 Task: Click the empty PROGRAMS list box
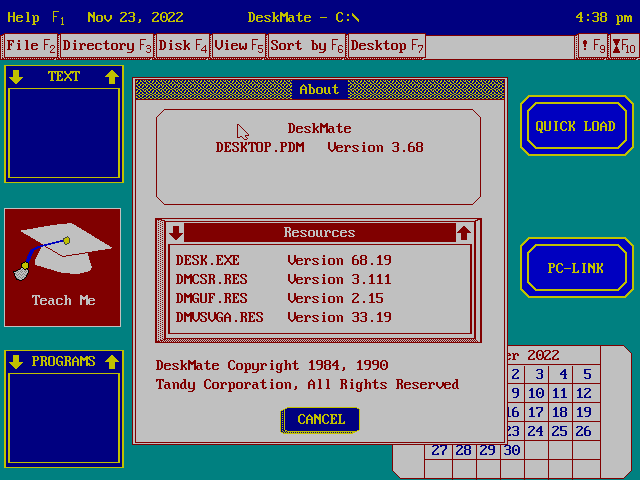tap(64, 418)
